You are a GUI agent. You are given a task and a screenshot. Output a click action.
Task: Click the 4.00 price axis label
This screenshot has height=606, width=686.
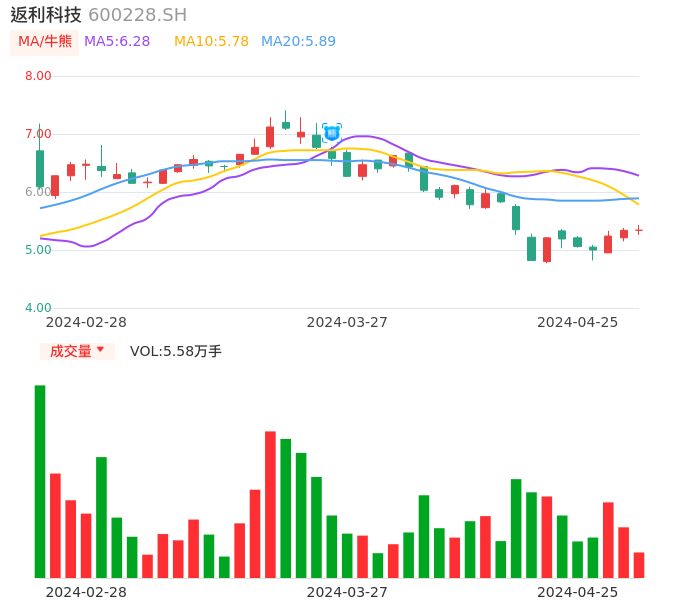(x=38, y=308)
